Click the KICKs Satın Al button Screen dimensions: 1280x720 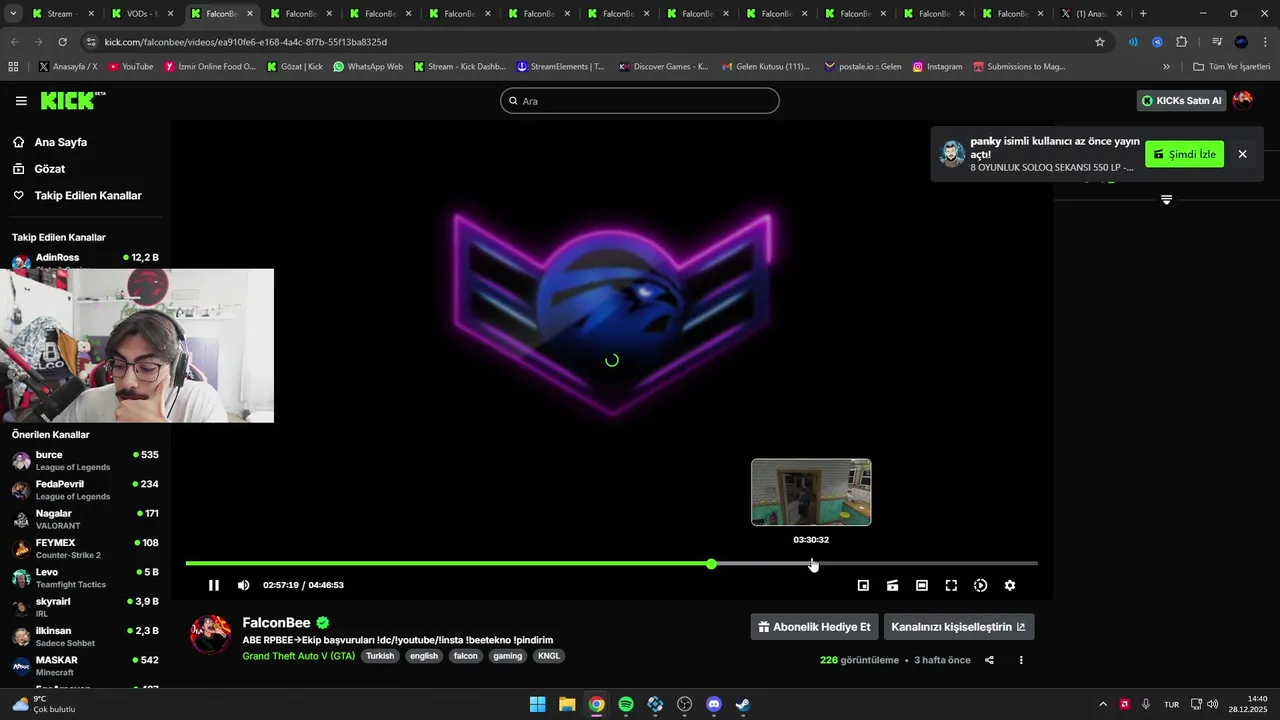1182,100
